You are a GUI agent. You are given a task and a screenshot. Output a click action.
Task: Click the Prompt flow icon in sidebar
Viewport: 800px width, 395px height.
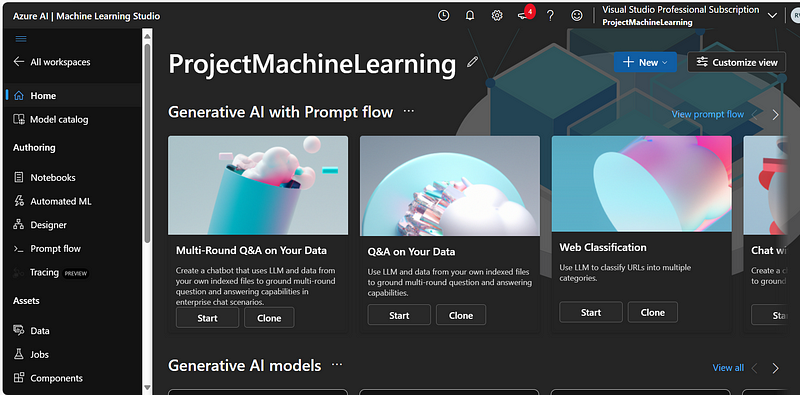(19, 249)
